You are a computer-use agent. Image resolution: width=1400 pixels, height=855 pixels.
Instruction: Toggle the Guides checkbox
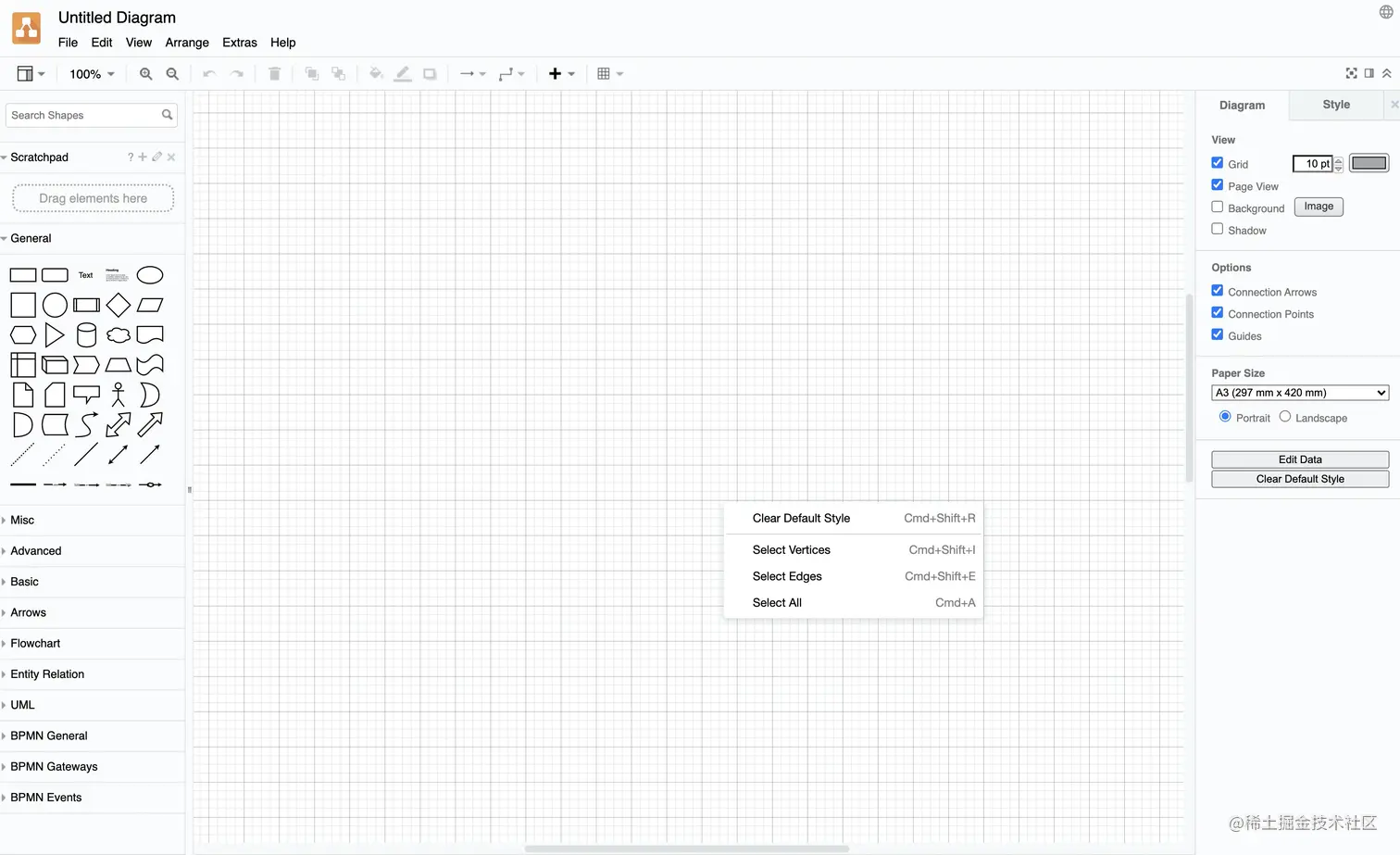point(1218,334)
